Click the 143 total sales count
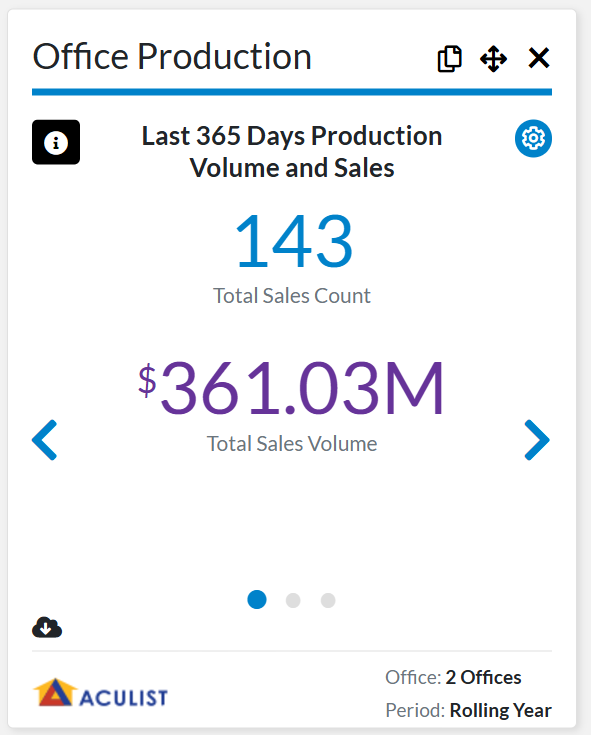Screen dimensions: 591x735 click(293, 241)
